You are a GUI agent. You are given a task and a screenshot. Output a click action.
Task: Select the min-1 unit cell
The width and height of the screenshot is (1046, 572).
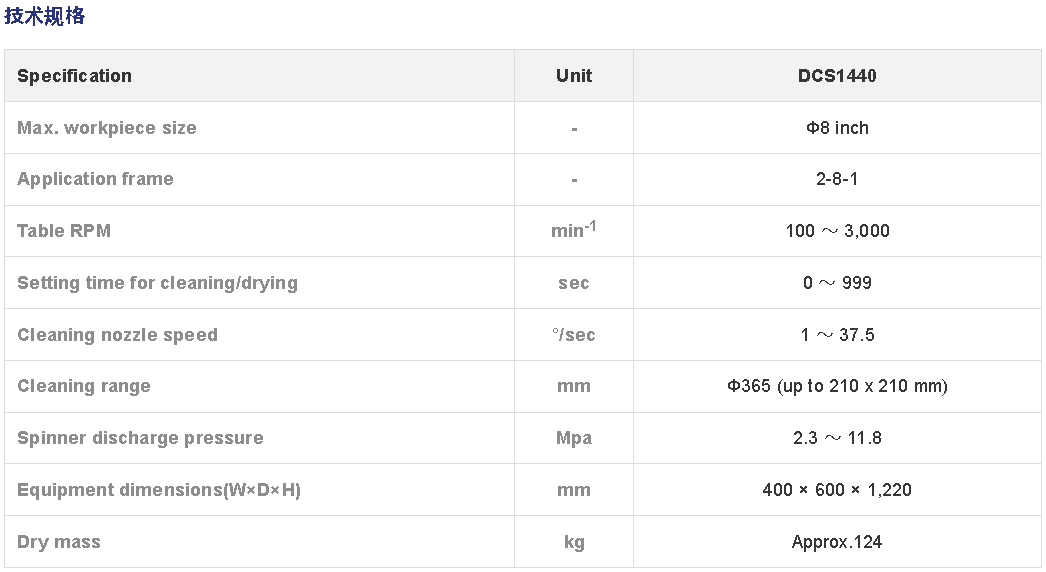point(574,230)
